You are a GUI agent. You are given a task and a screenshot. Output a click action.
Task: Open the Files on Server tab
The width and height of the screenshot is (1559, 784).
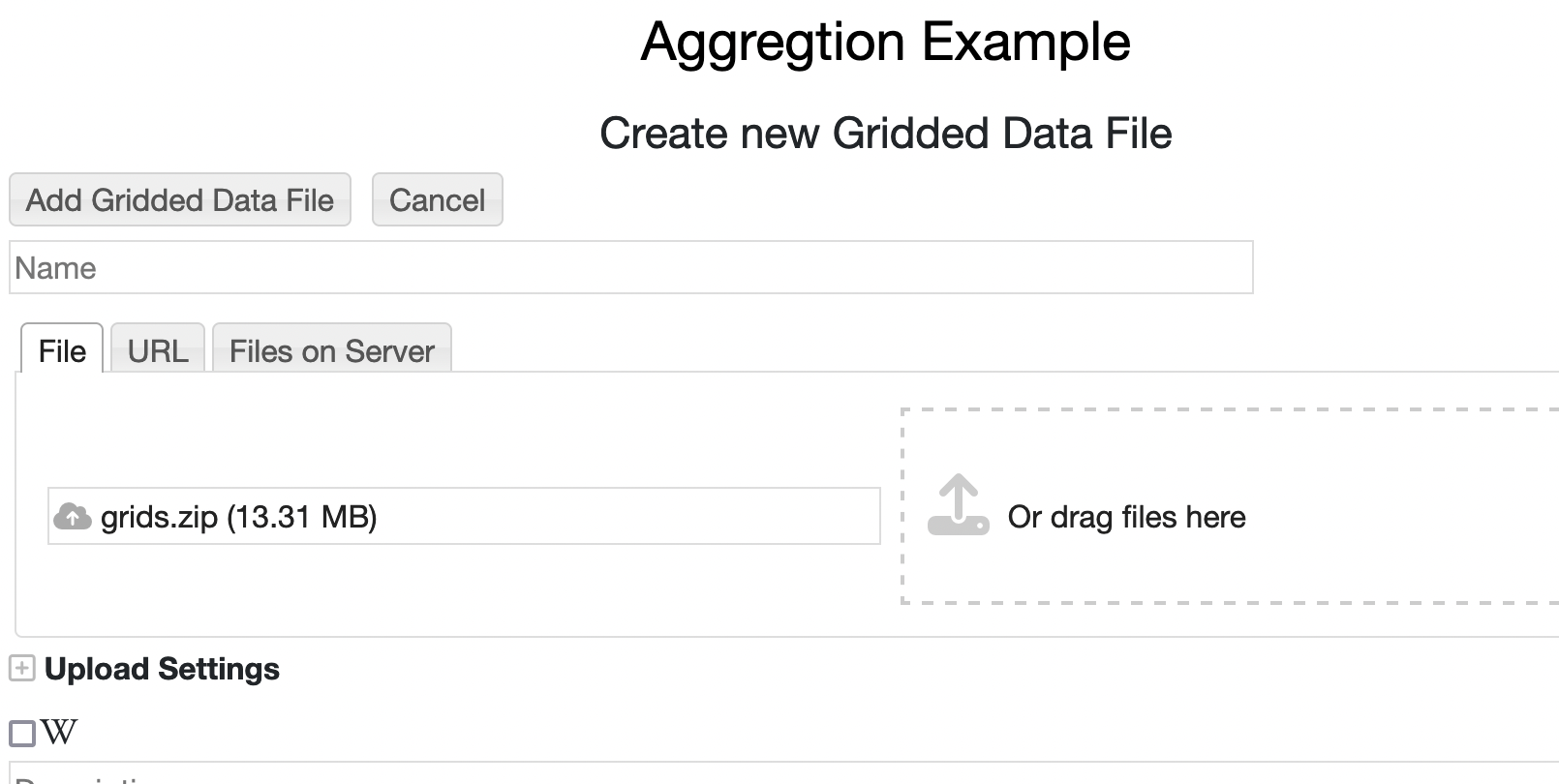pyautogui.click(x=332, y=349)
